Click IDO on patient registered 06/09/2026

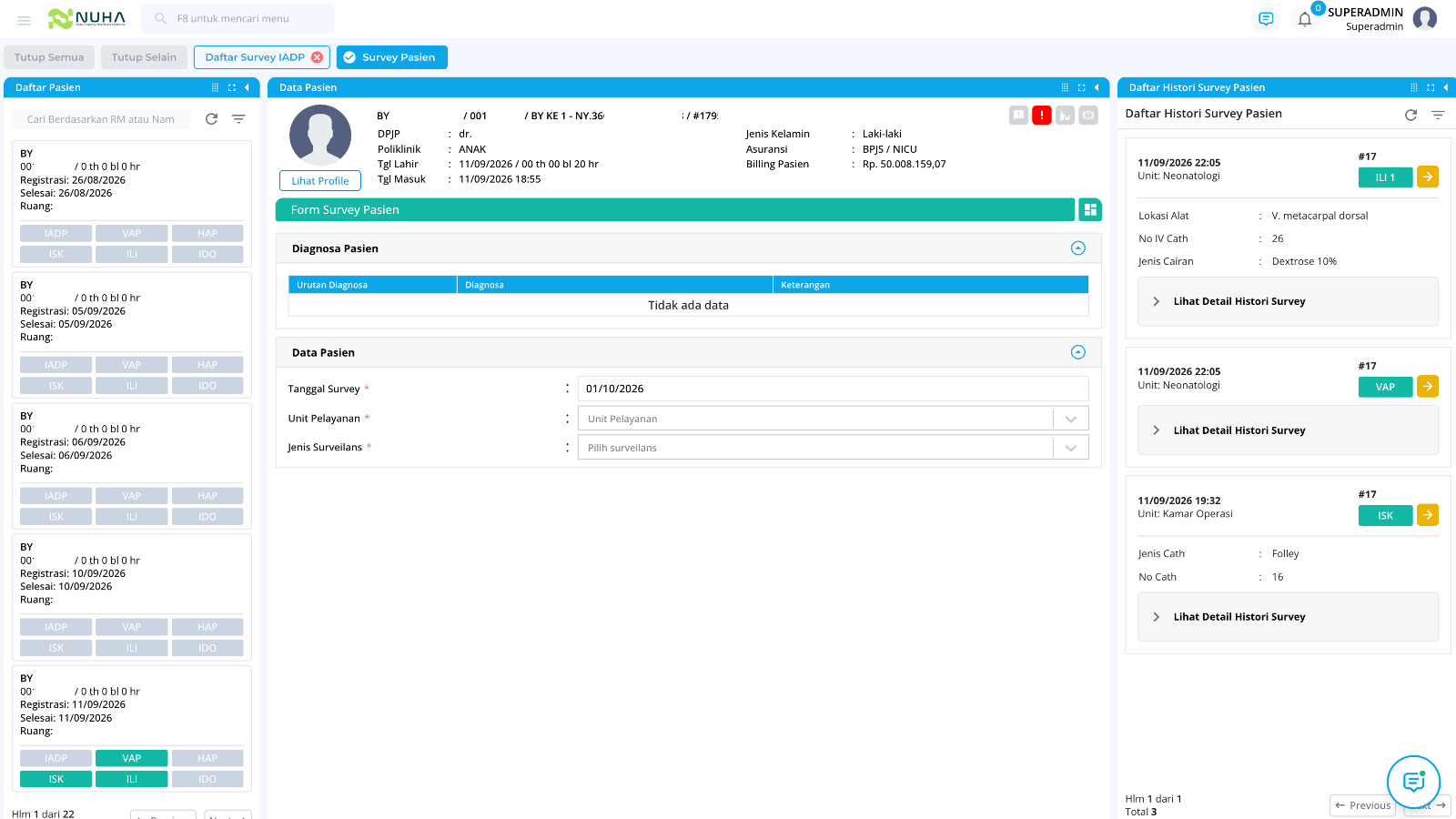[207, 517]
